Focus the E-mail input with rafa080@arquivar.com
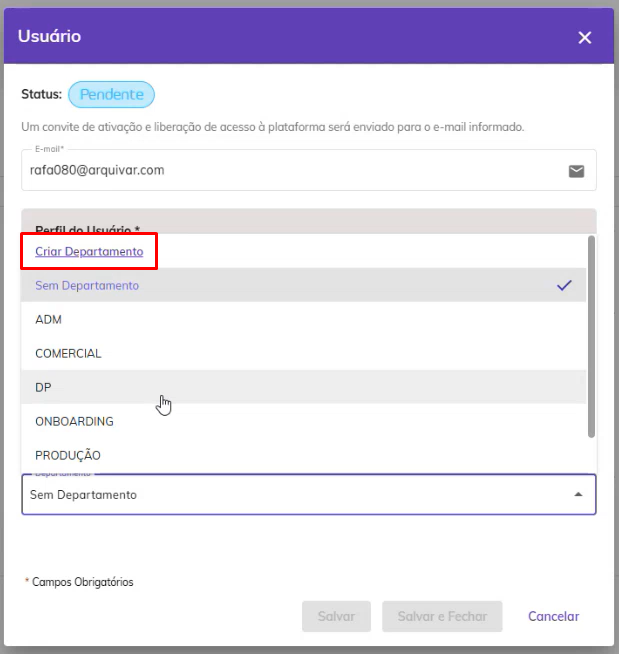Viewport: 619px width, 654px height. pyautogui.click(x=309, y=170)
